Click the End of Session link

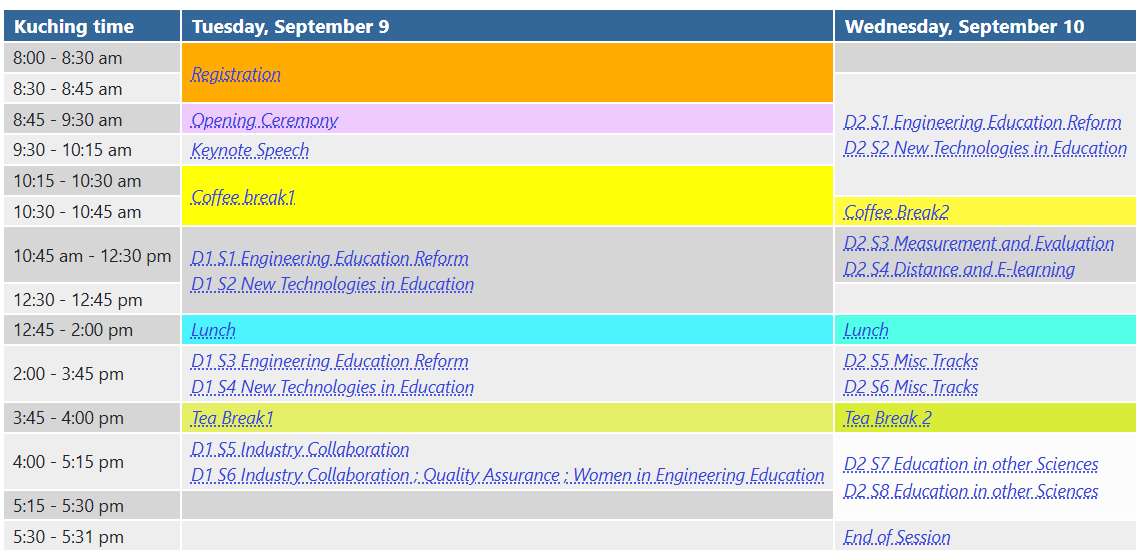click(x=897, y=537)
